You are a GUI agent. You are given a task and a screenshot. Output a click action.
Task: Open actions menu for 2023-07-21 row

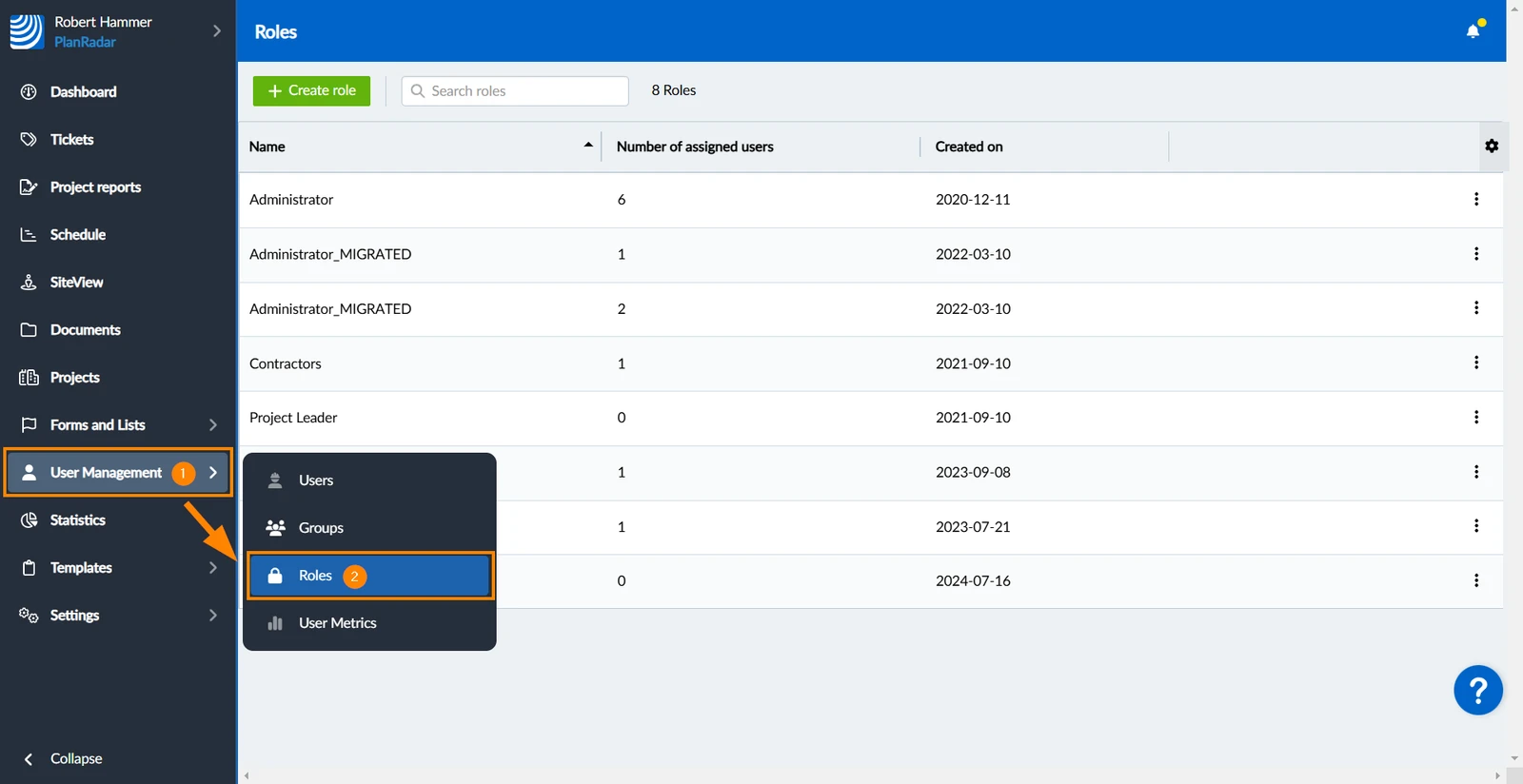(1476, 526)
